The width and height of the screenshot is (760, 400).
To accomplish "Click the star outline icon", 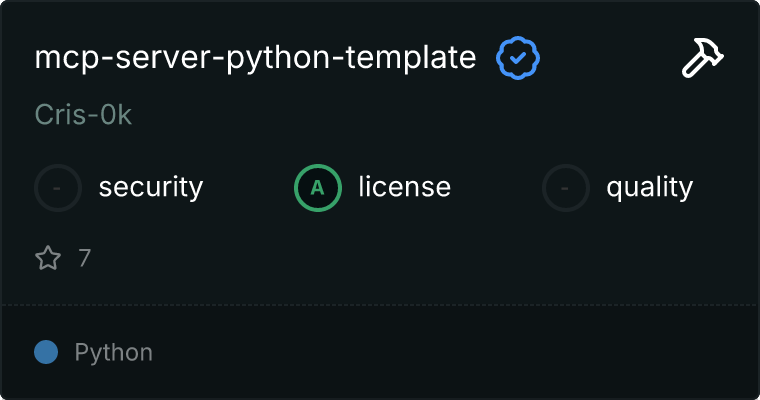I will [48, 259].
